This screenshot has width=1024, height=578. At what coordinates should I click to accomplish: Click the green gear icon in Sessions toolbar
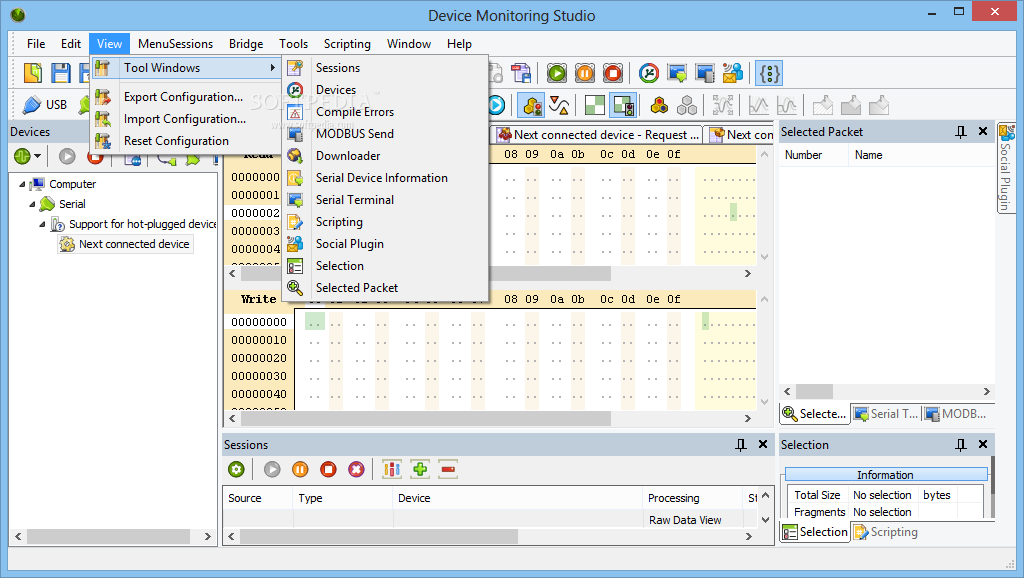236,469
